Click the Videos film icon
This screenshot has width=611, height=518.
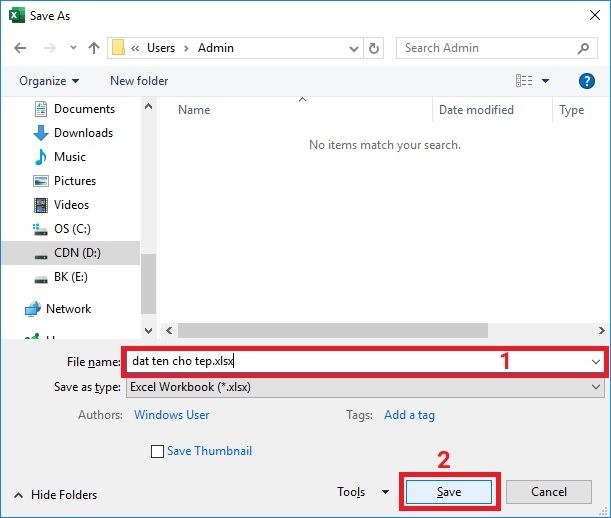(x=41, y=205)
